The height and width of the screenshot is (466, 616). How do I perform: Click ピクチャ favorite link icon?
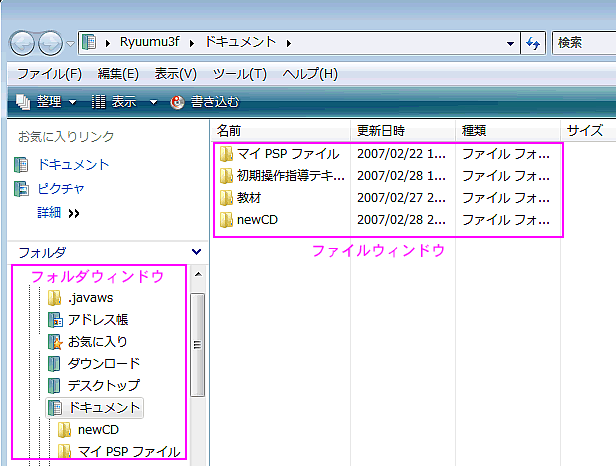pos(21,189)
